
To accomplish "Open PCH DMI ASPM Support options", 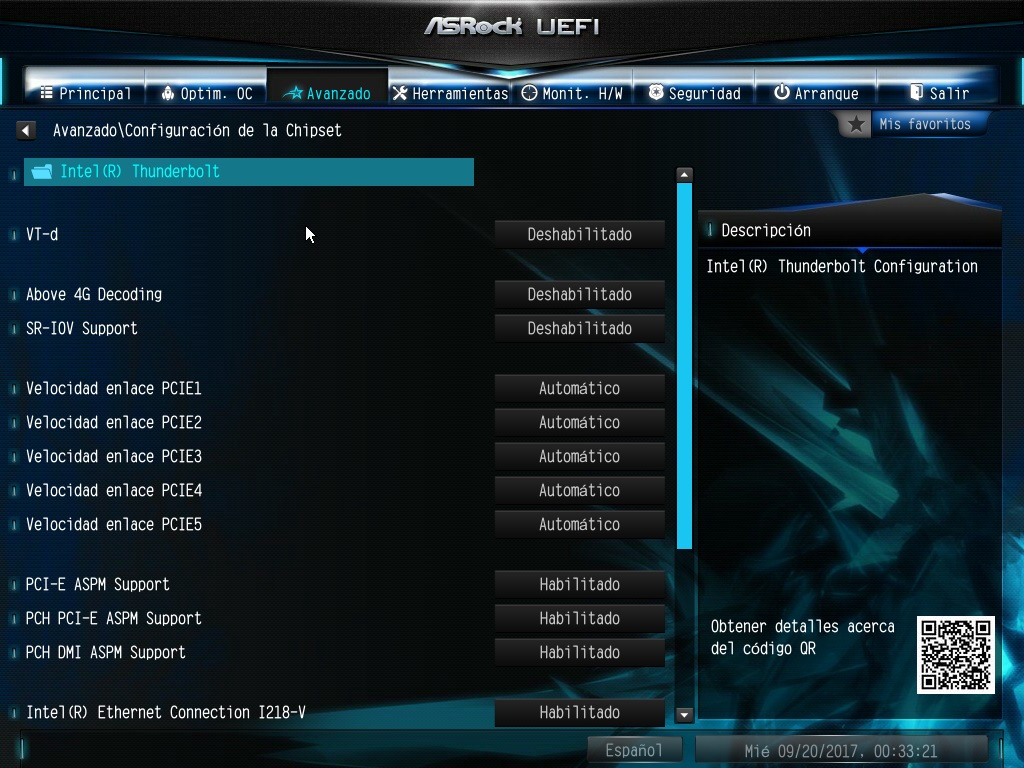I will click(x=579, y=652).
